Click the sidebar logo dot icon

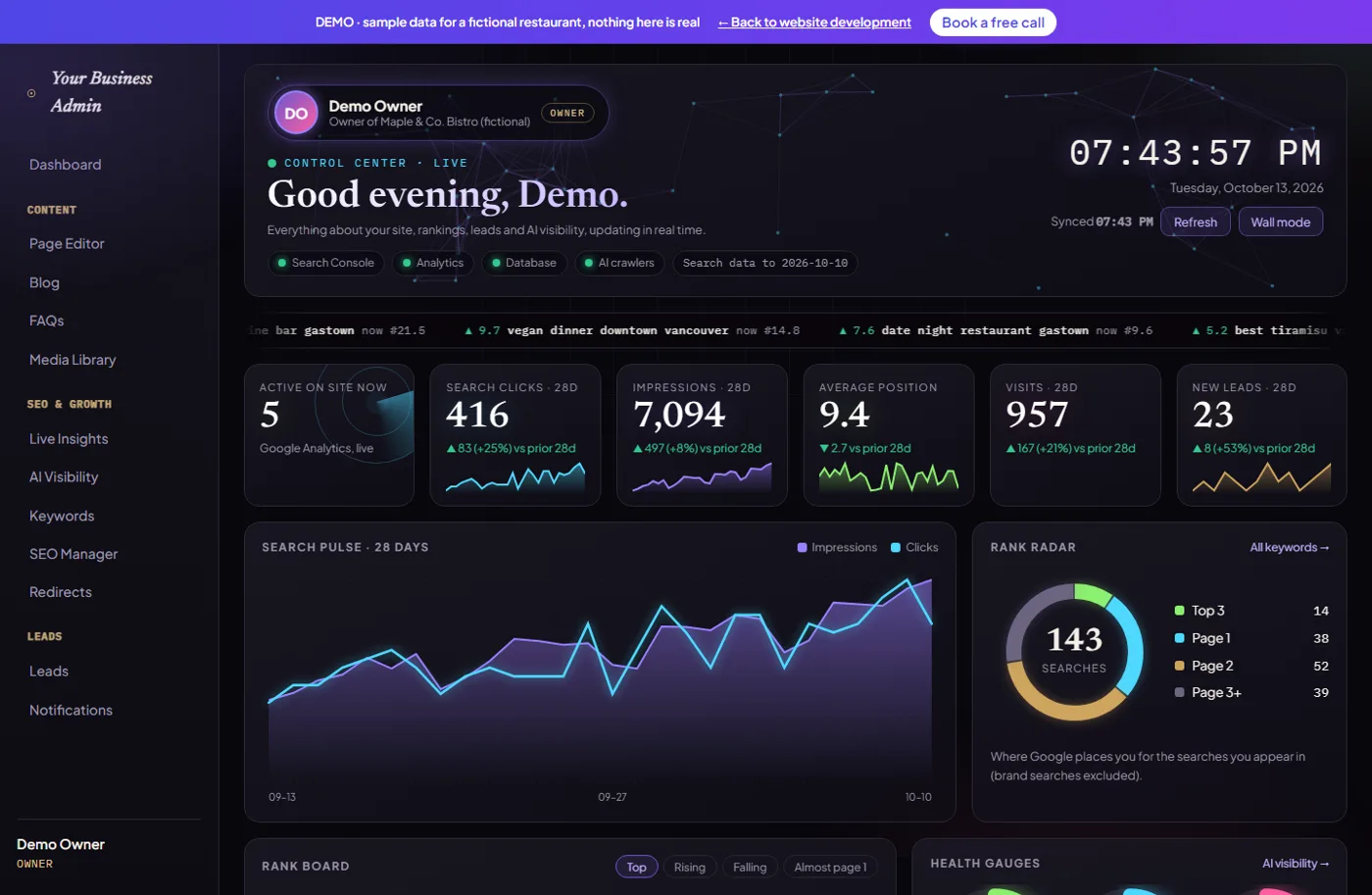tap(31, 93)
